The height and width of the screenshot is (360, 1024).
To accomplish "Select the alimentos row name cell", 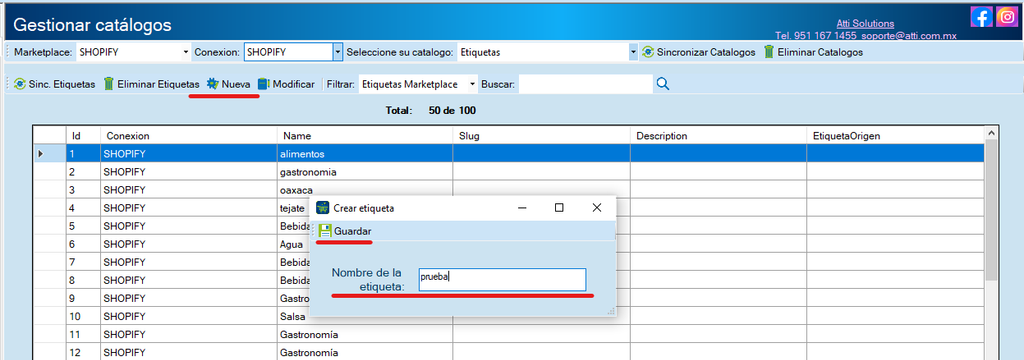I will pos(365,154).
